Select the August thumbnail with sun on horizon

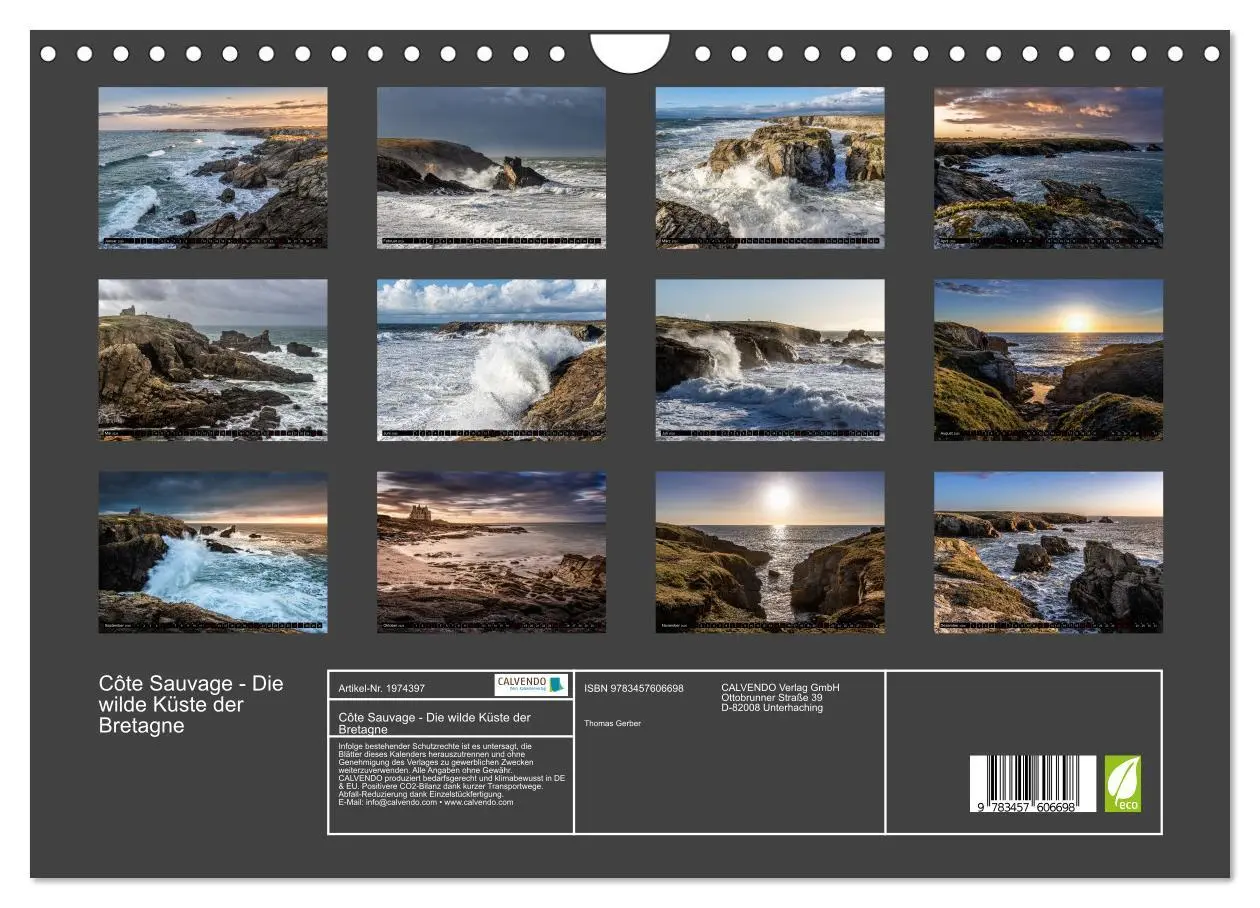tap(1048, 360)
